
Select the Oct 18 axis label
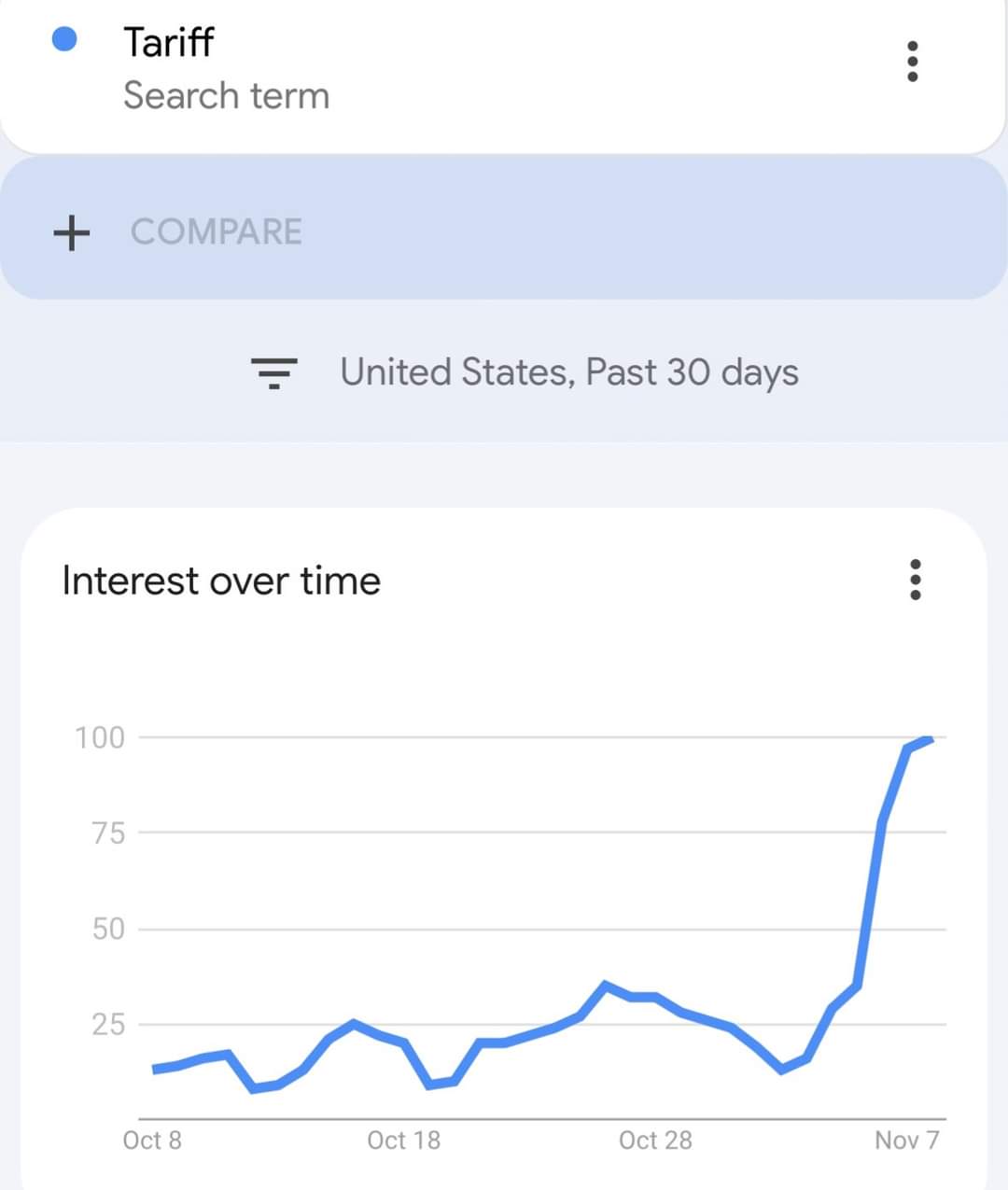[403, 1141]
